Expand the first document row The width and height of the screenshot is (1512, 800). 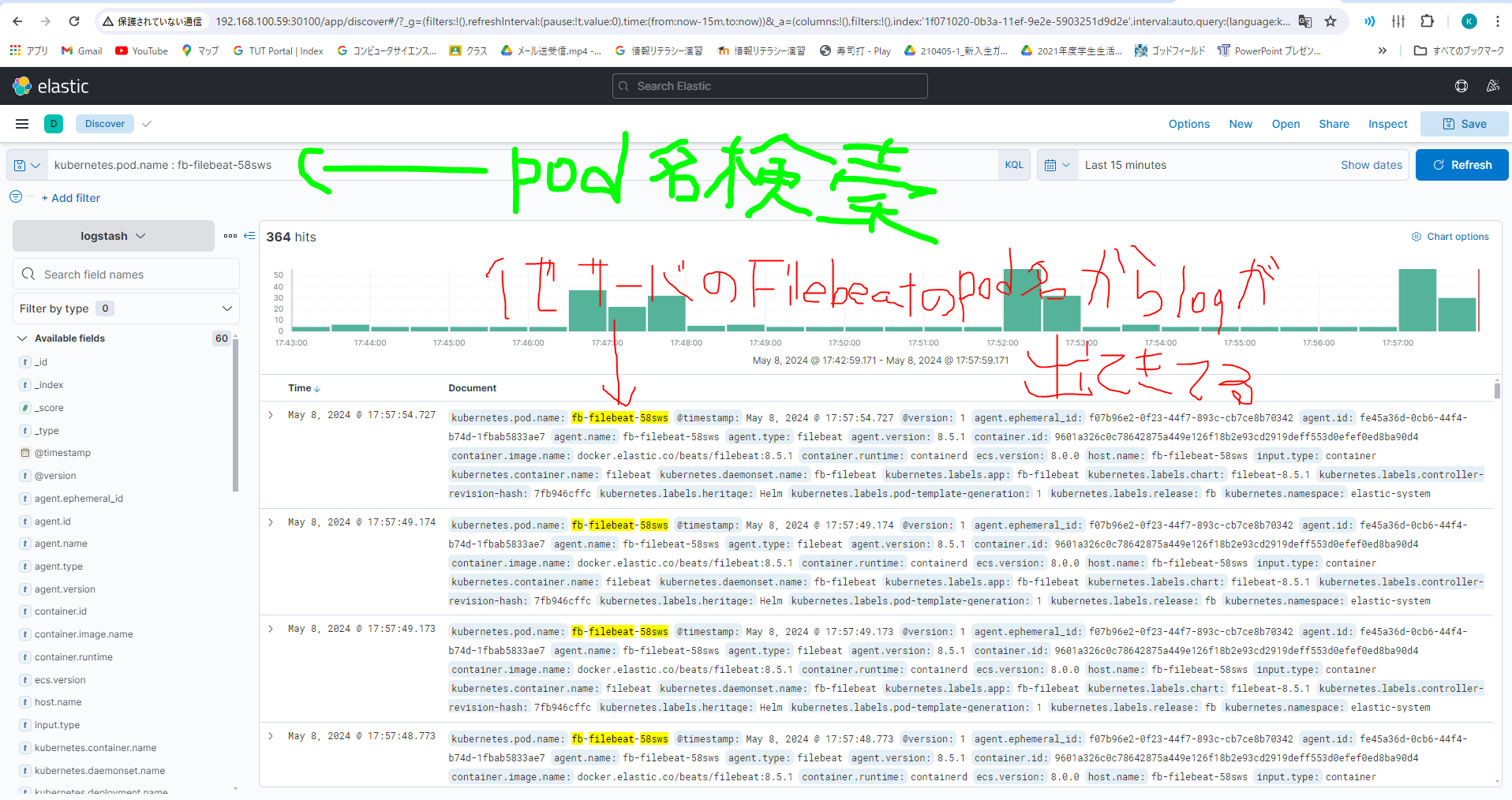(x=271, y=414)
